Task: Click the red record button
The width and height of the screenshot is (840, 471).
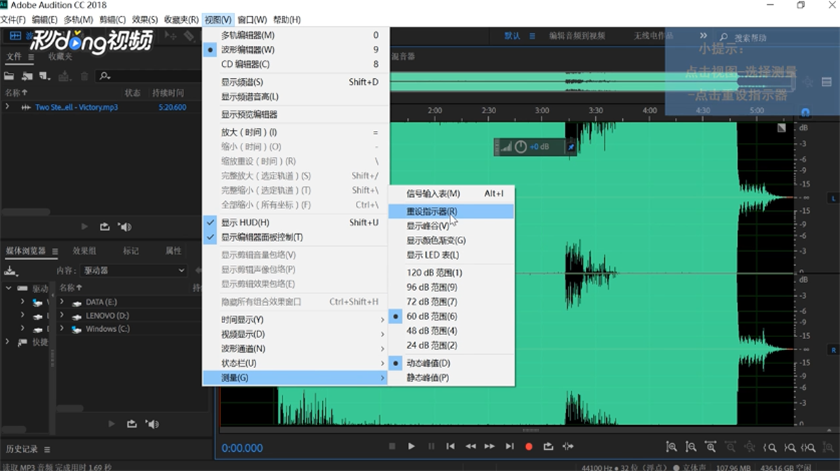Action: tap(529, 446)
